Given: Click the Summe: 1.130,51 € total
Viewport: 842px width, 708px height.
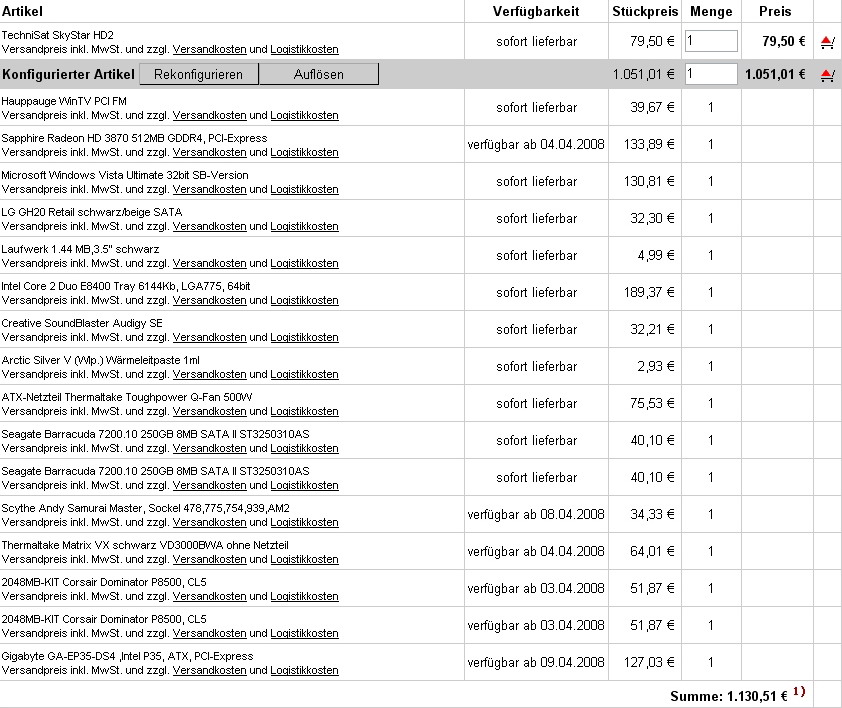Looking at the screenshot, I should click(x=729, y=697).
